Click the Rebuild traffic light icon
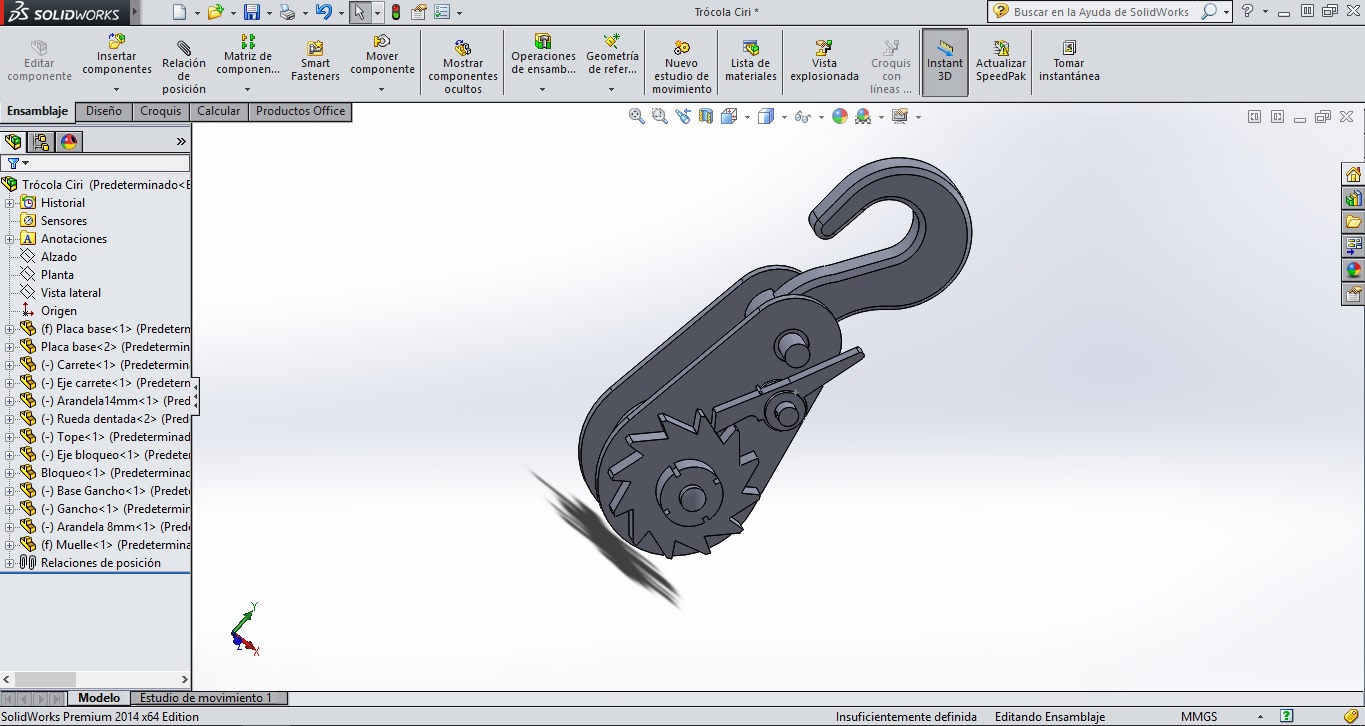 click(x=396, y=12)
